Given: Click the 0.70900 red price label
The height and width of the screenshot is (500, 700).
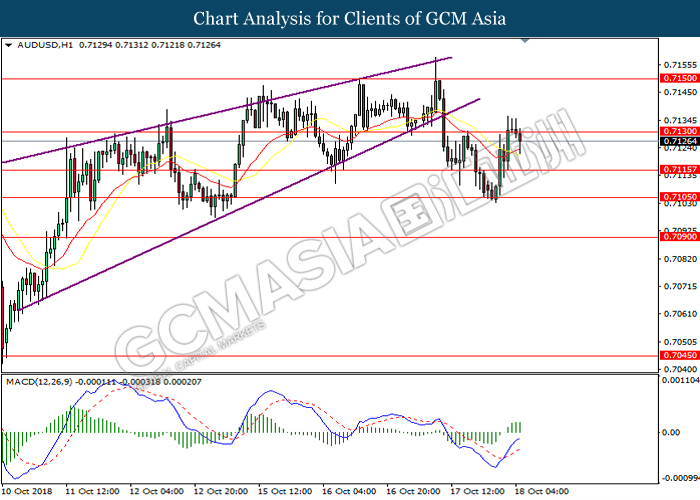Looking at the screenshot, I should coord(679,237).
